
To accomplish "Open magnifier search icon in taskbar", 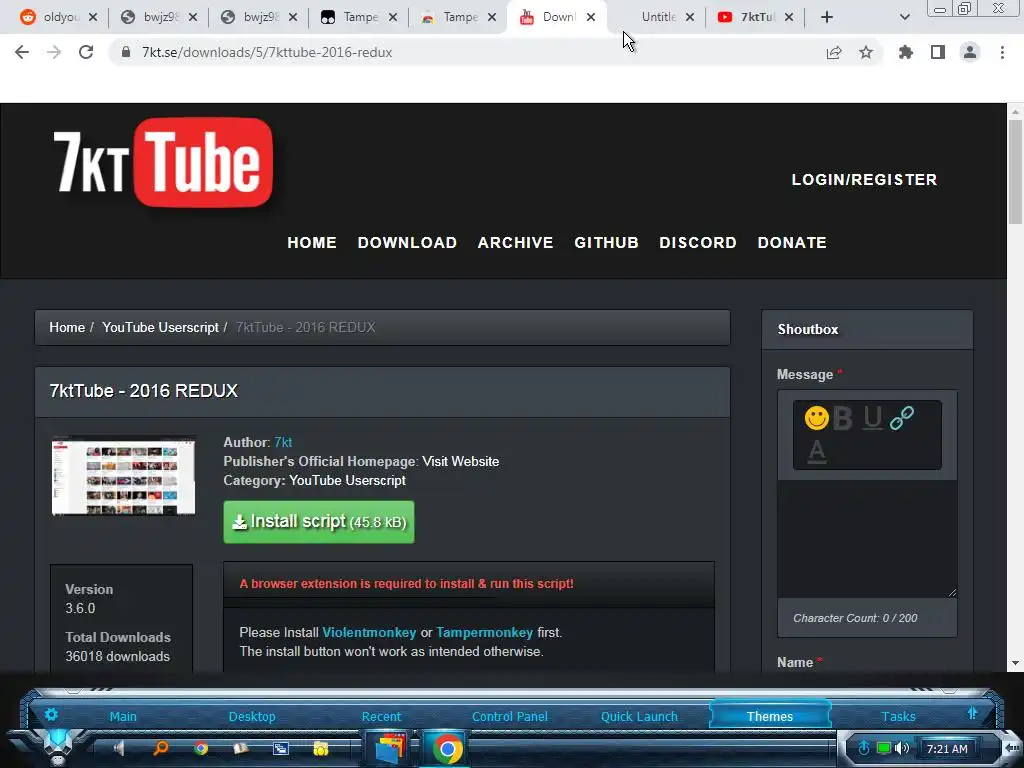I will [160, 748].
